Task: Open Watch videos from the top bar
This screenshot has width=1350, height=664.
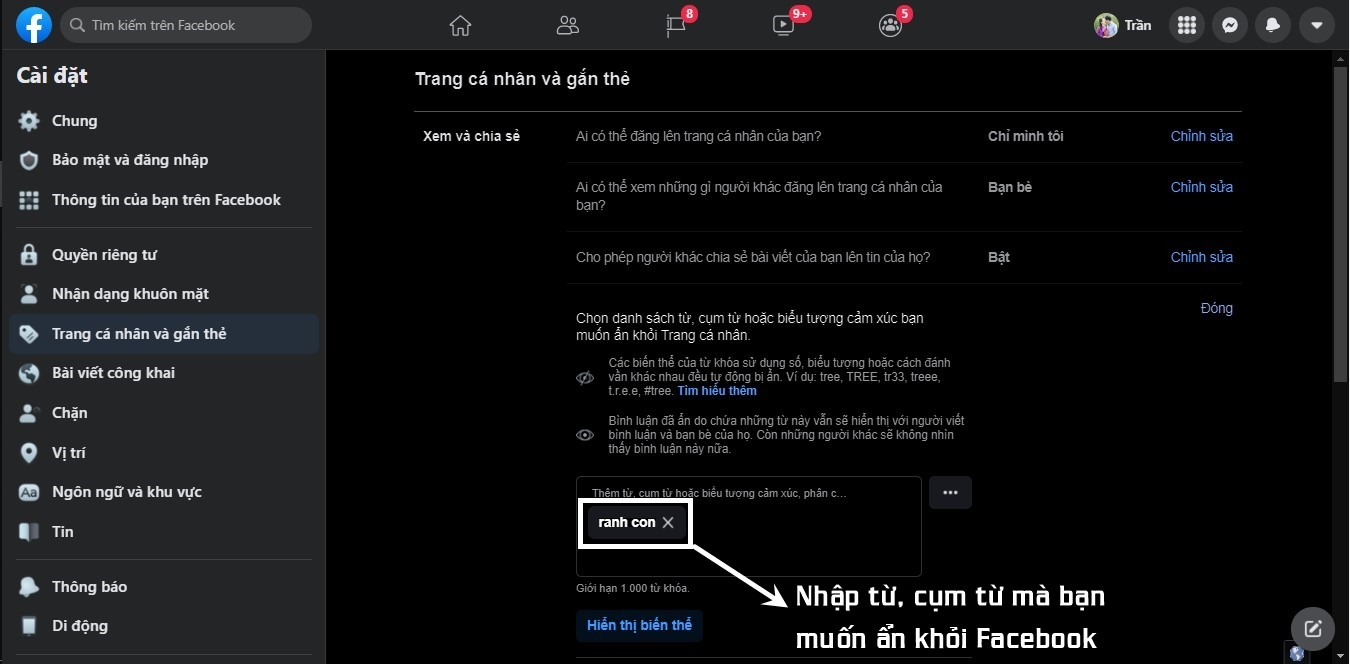Action: click(x=782, y=25)
